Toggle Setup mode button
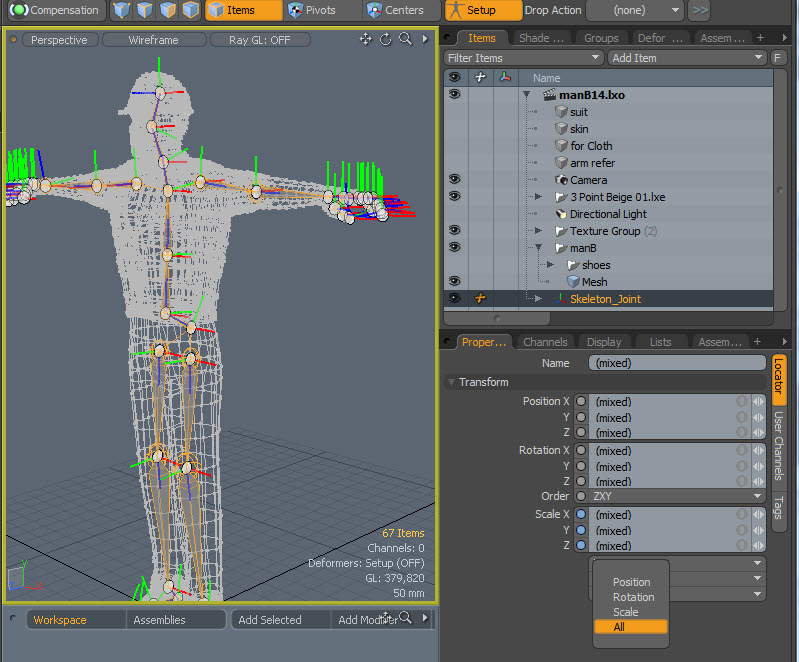 [483, 10]
